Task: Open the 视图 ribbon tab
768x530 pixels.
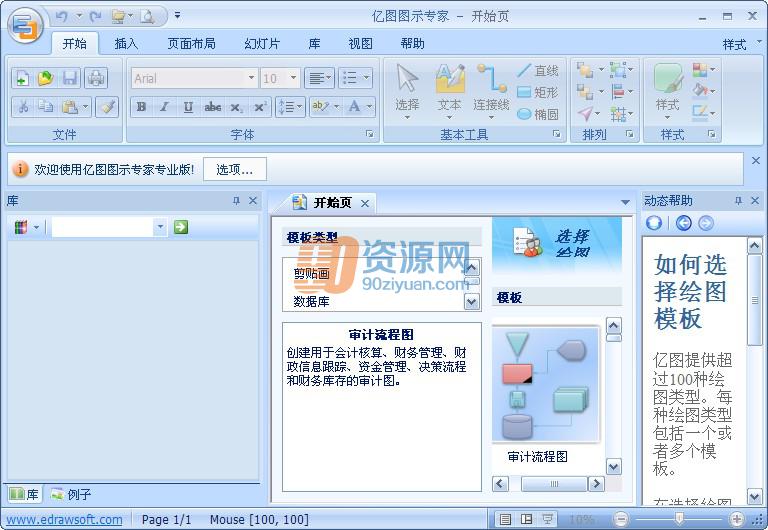Action: click(360, 44)
